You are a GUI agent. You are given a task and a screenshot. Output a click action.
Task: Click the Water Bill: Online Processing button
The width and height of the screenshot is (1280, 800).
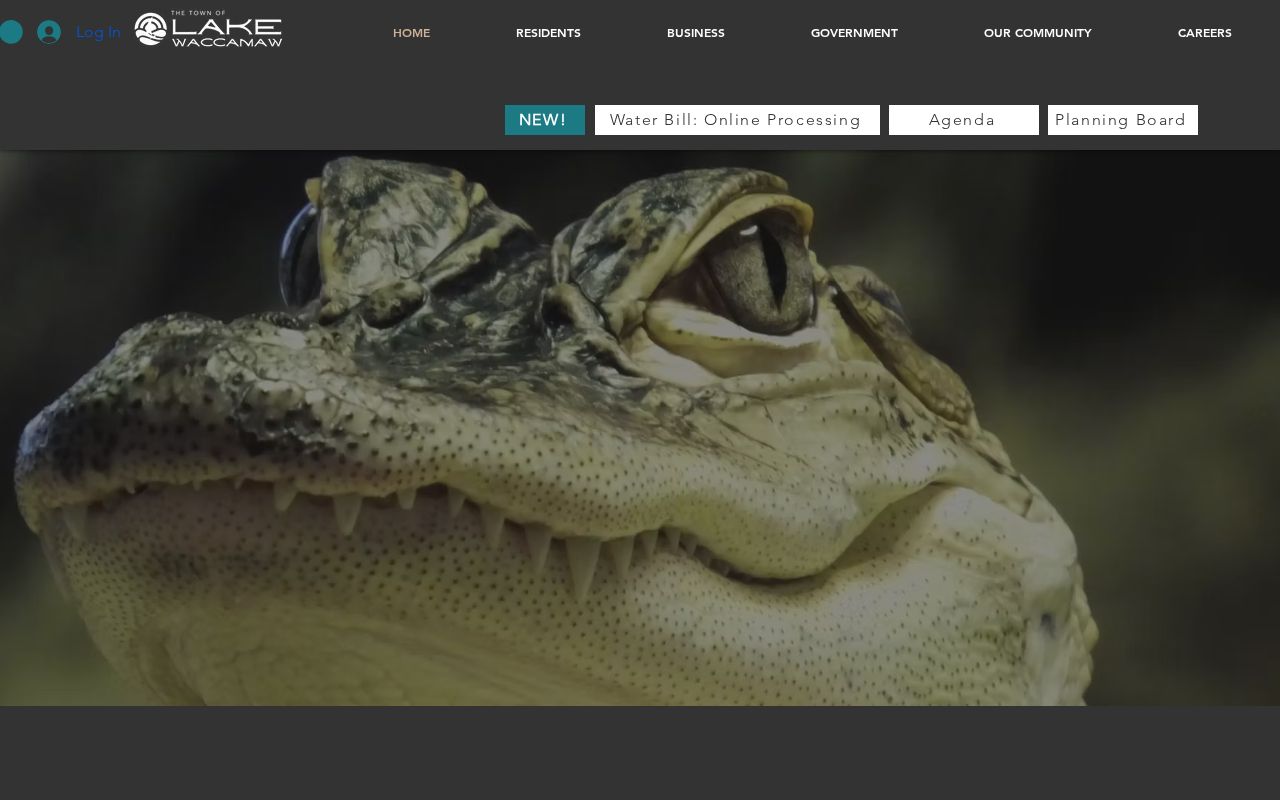tap(737, 120)
